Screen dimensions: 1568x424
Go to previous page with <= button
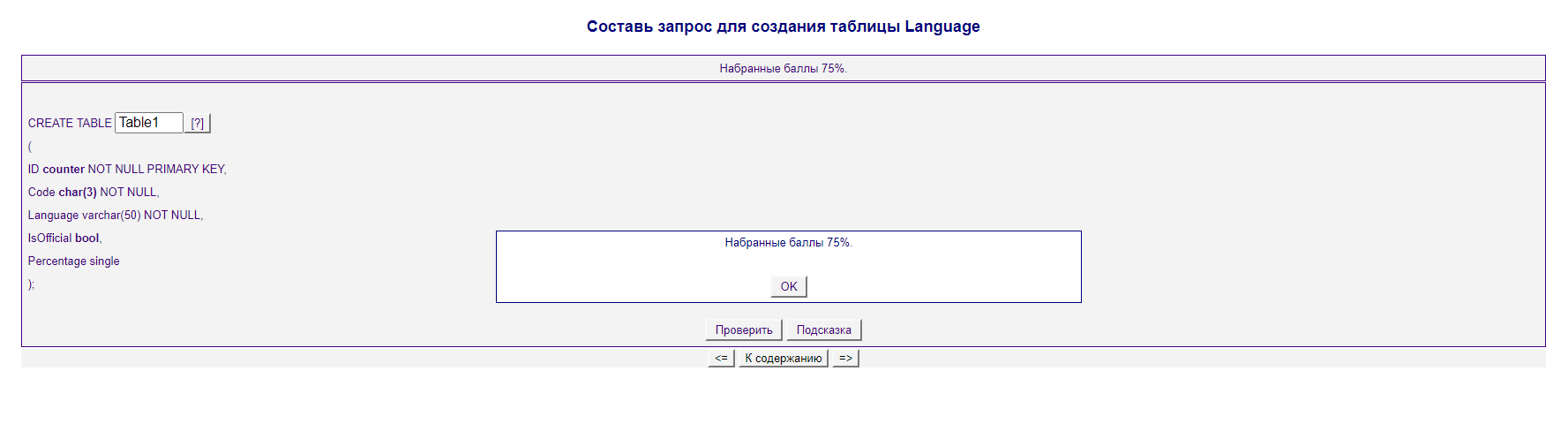coord(721,358)
